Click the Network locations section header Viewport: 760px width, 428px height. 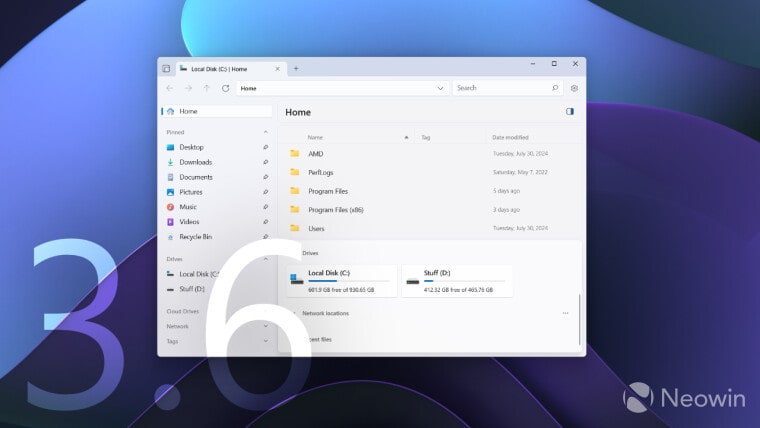point(325,314)
